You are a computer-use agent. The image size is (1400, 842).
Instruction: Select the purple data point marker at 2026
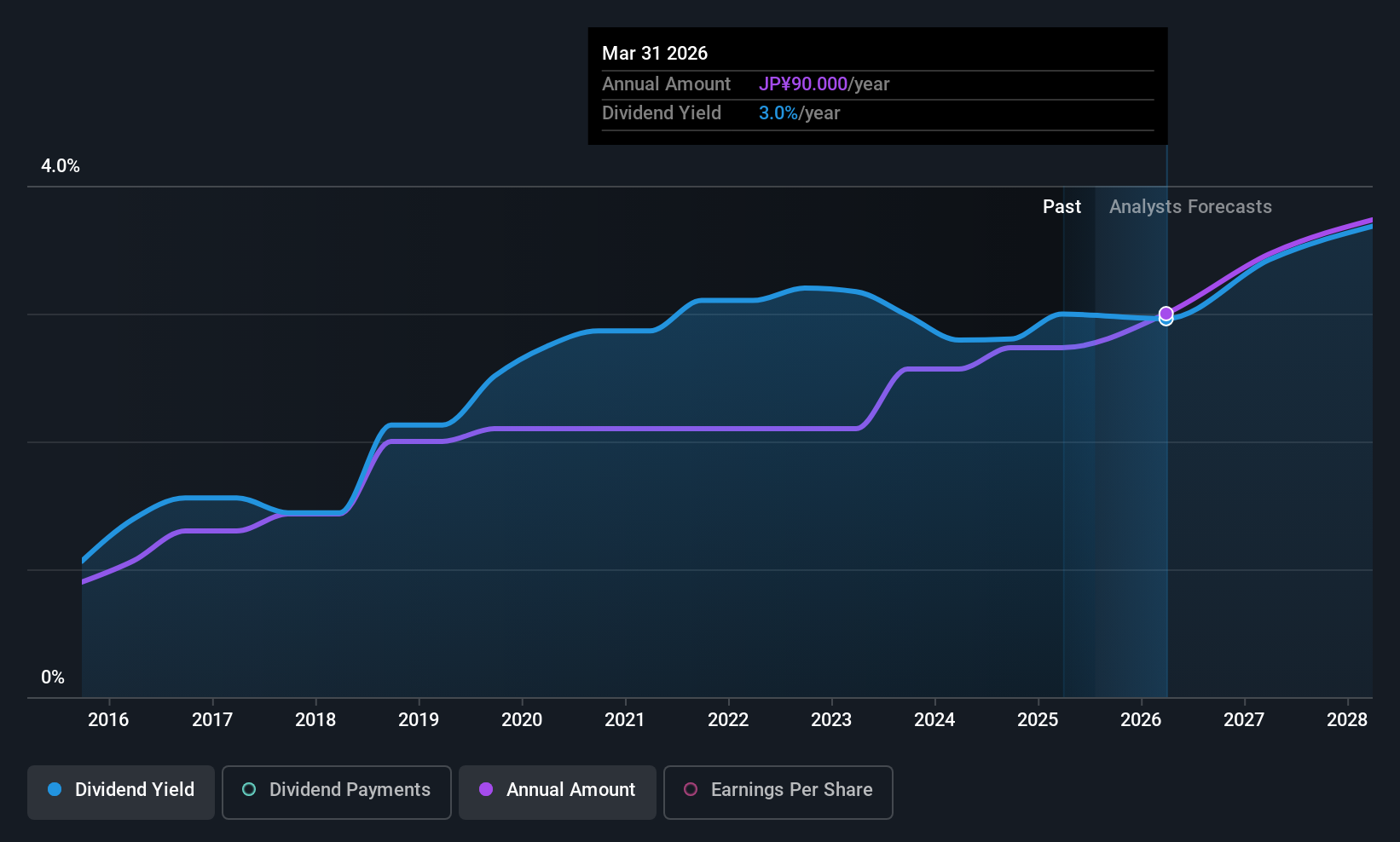tap(1166, 314)
